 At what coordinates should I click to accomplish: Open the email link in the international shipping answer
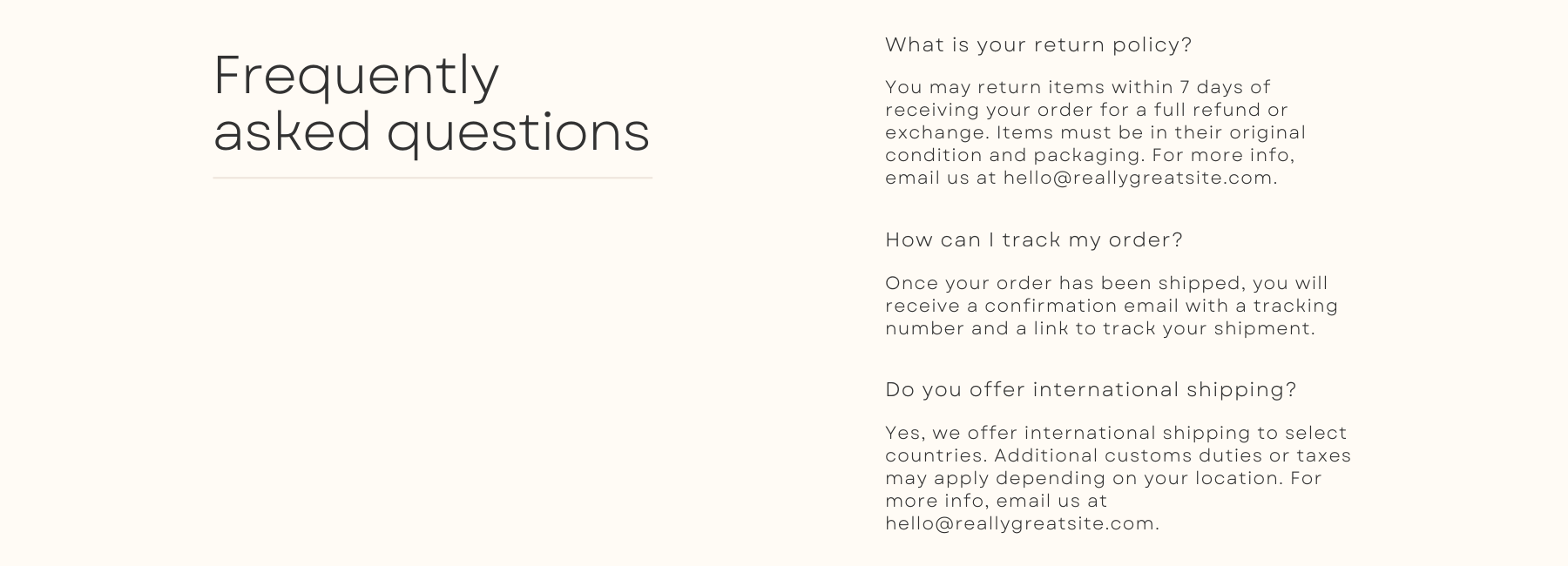1020,524
